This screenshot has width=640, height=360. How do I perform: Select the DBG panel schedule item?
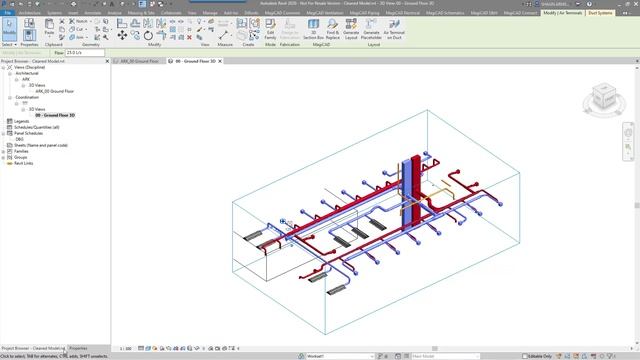[20, 139]
